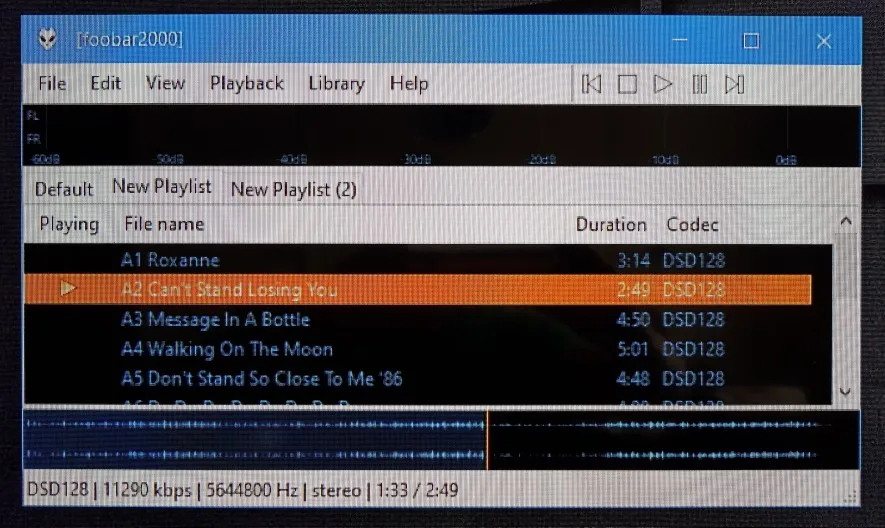Screen dimensions: 885x528
Task: Click the status bar playback info
Action: pyautogui.click(x=243, y=490)
